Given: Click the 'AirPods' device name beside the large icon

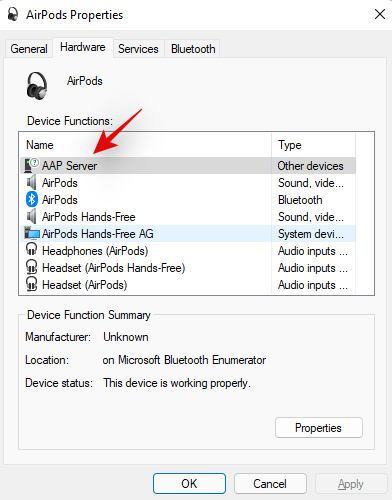Looking at the screenshot, I should 85,81.
